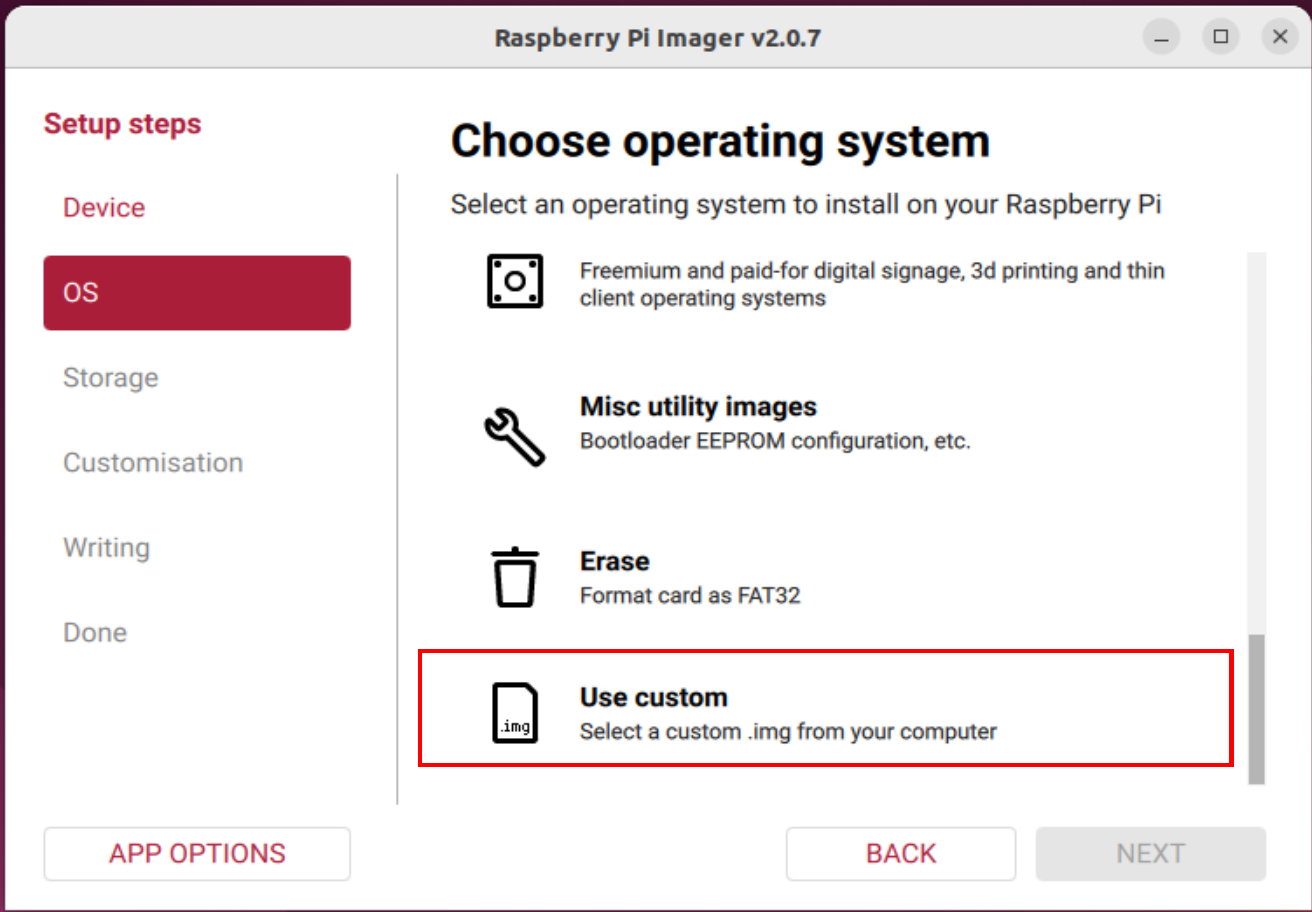Click the wrench icon for Misc utility images
Image resolution: width=1312 pixels, height=912 pixels.
pyautogui.click(x=514, y=436)
